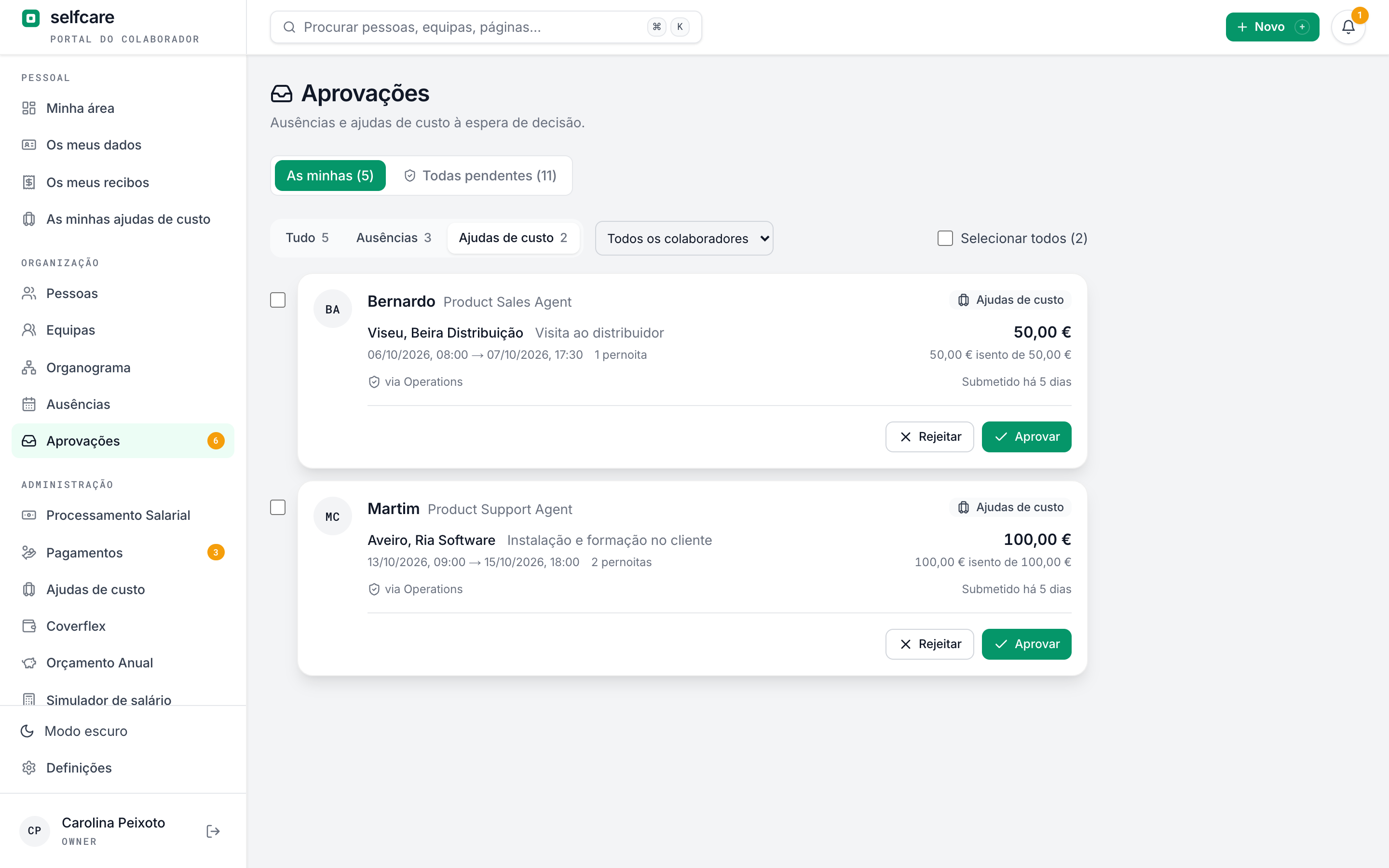Click the selfcare logo icon
Image resolution: width=1389 pixels, height=868 pixels.
click(x=31, y=18)
